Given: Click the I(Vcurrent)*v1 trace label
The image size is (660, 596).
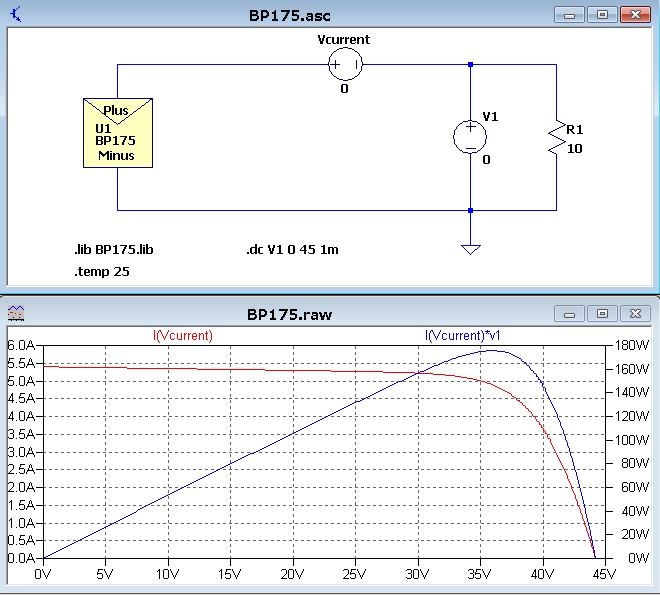Looking at the screenshot, I should [462, 335].
